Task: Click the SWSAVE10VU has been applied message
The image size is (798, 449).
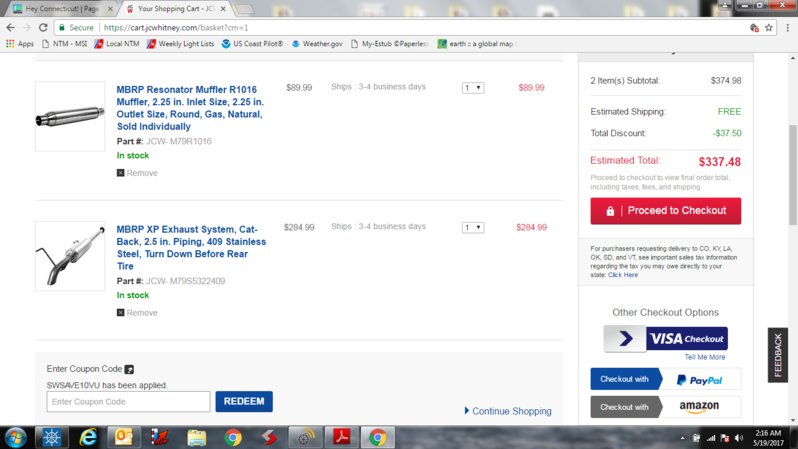Action: coord(107,385)
